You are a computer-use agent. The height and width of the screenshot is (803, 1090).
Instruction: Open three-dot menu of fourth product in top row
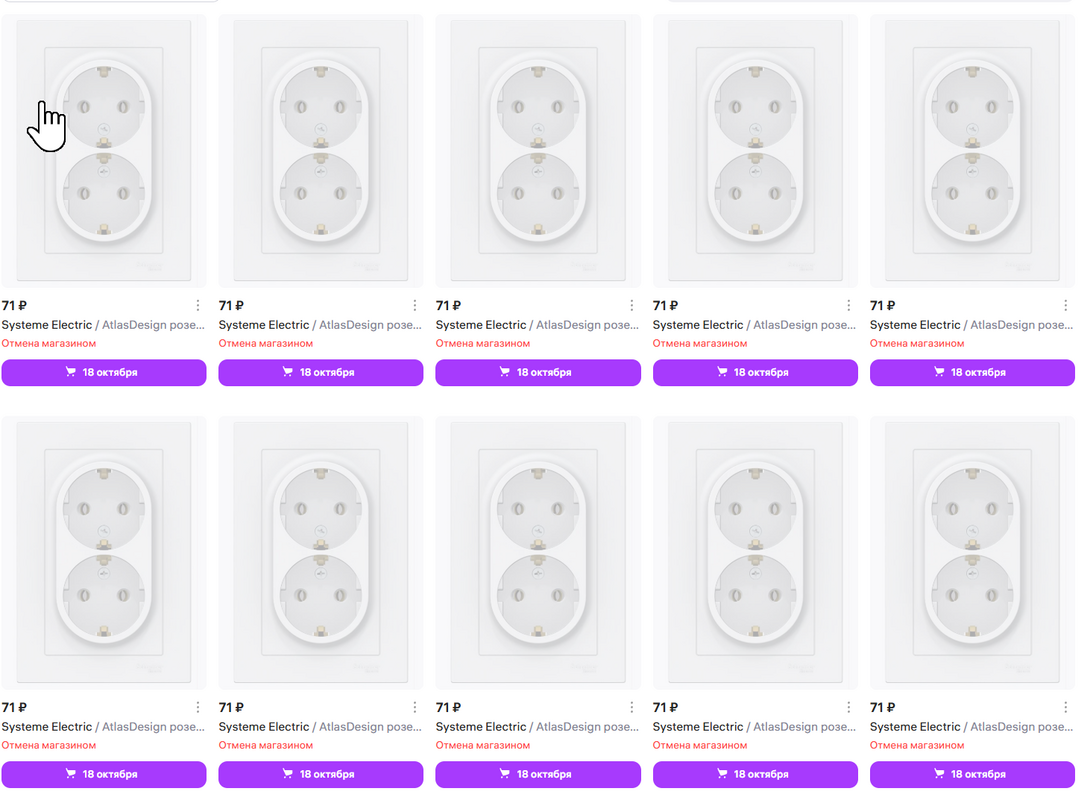(849, 306)
